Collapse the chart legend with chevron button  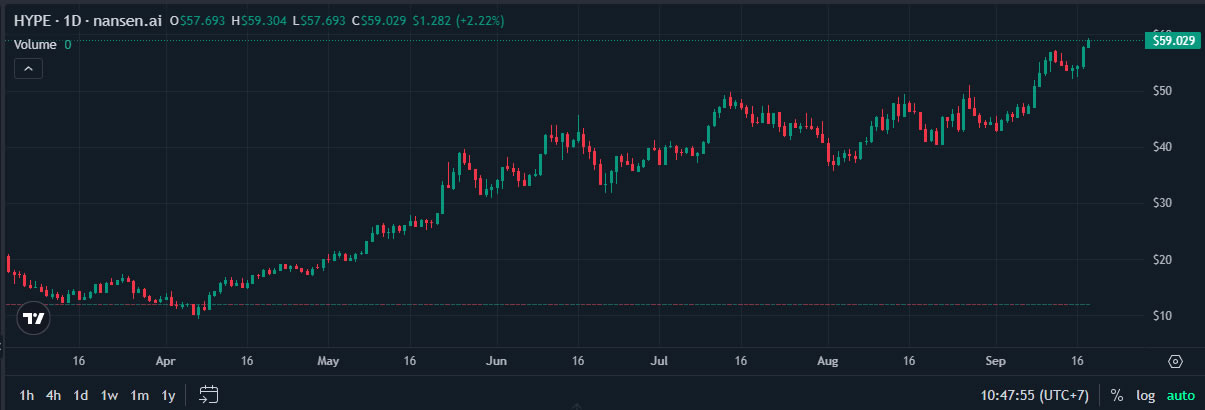(28, 68)
